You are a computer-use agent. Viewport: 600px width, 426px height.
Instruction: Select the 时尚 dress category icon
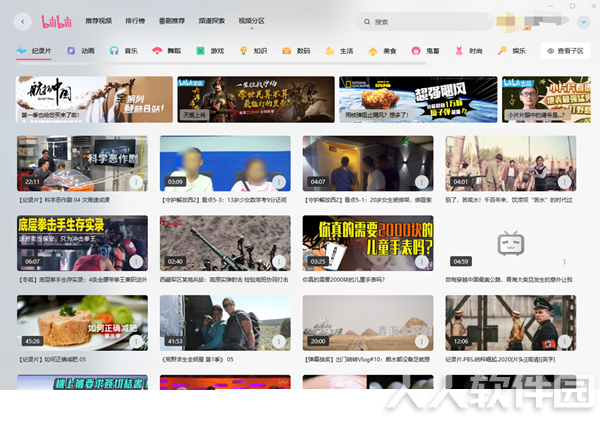pyautogui.click(x=459, y=51)
